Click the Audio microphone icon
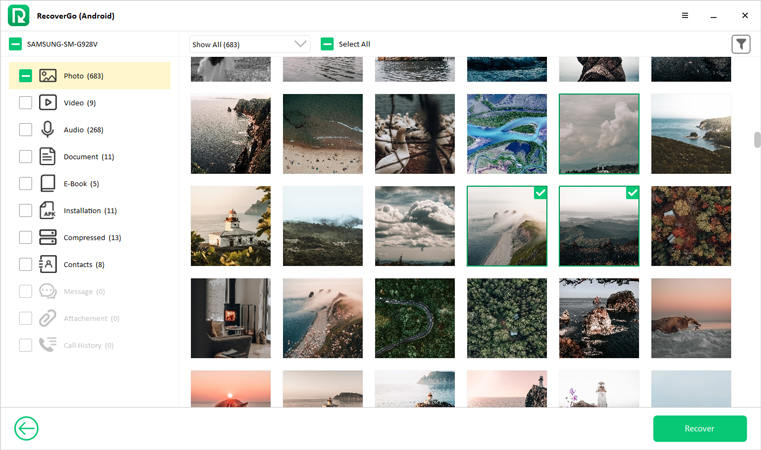761x450 pixels. point(47,129)
